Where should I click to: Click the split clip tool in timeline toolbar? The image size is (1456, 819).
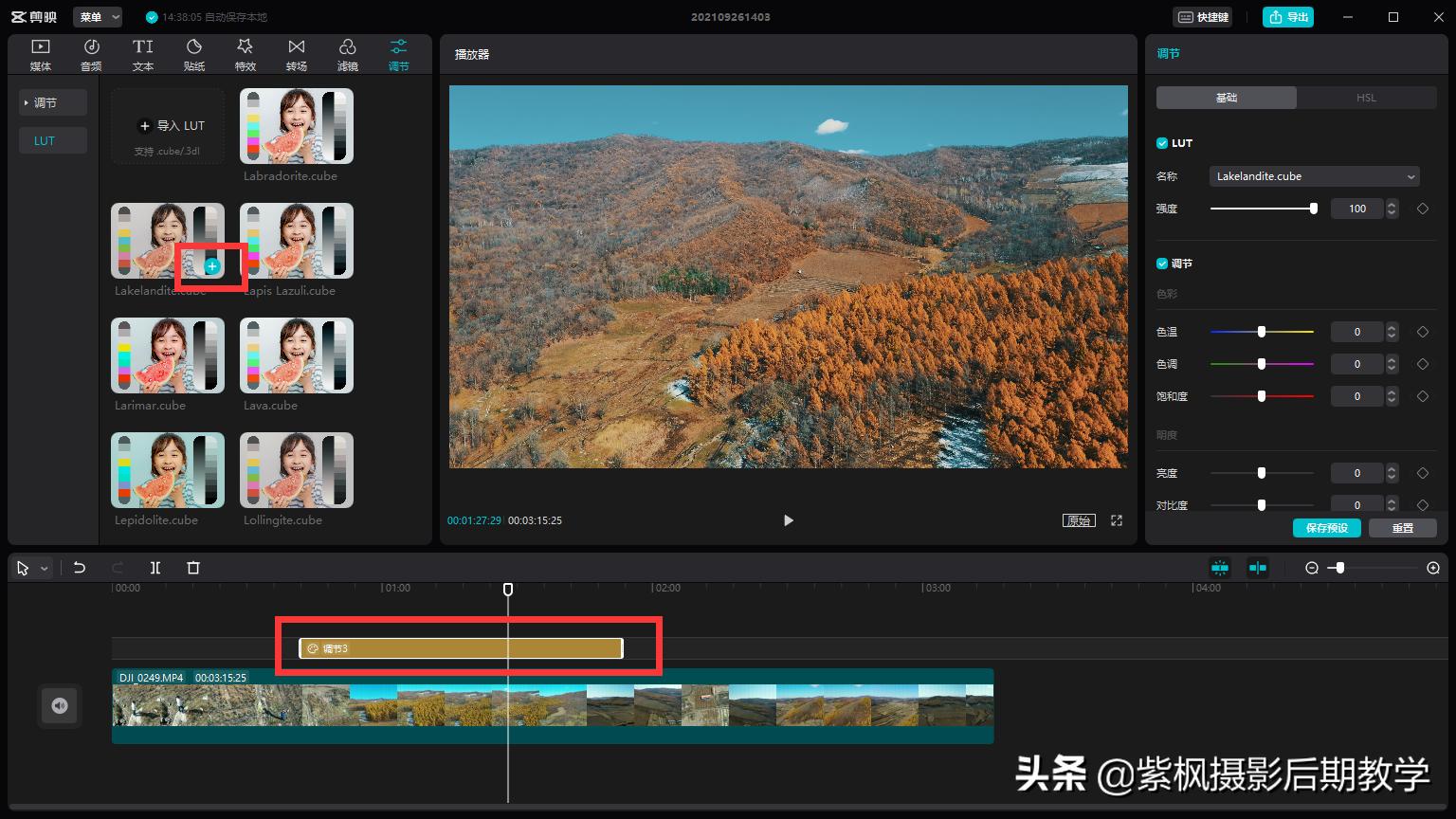tap(155, 568)
